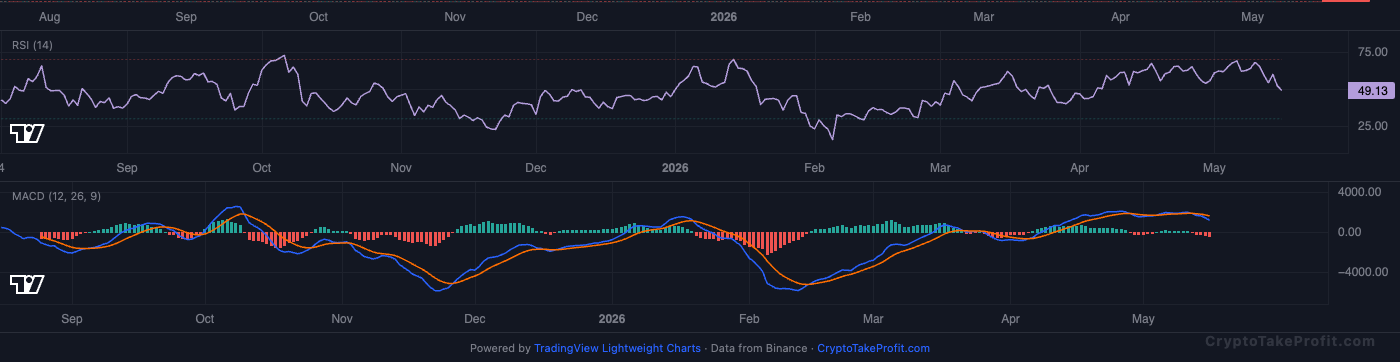Click the 2026 label on the MACD pane time axis

(x=611, y=319)
